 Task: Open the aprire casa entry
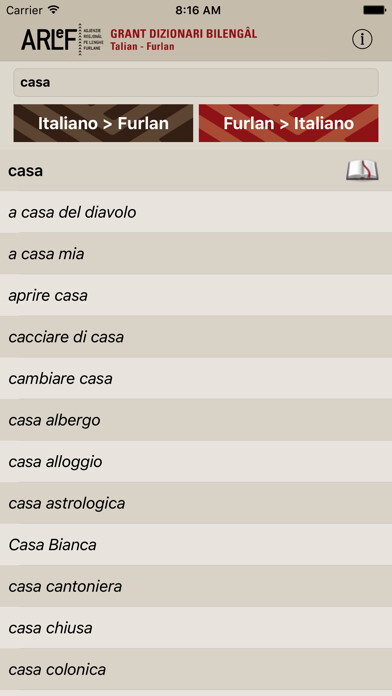click(x=196, y=295)
